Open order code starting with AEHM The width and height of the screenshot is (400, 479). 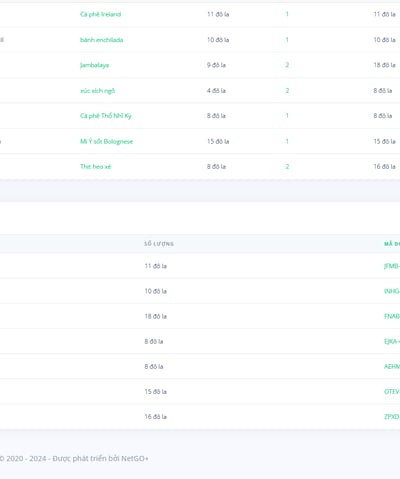[392, 366]
